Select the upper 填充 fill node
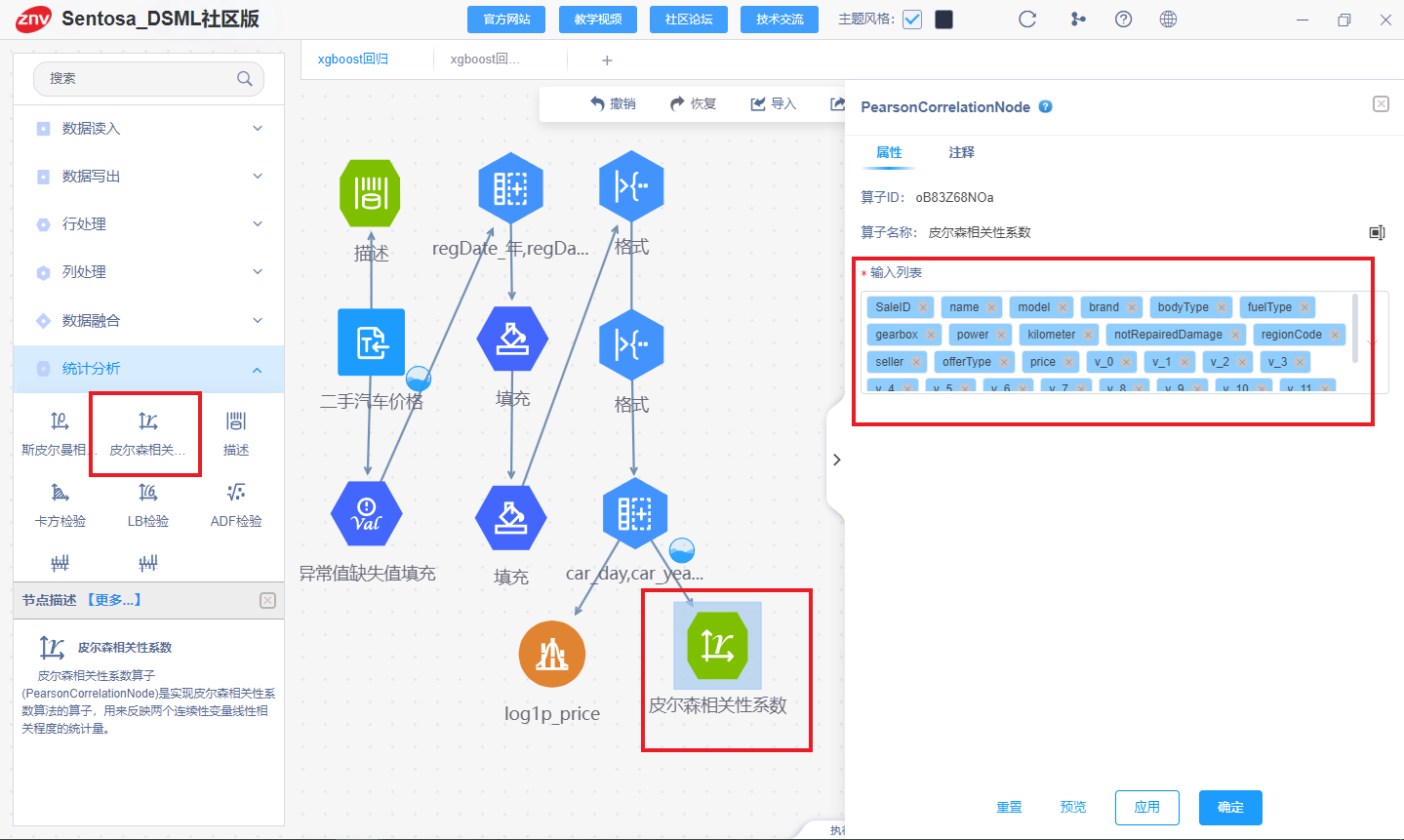The image size is (1404, 840). 512,340
